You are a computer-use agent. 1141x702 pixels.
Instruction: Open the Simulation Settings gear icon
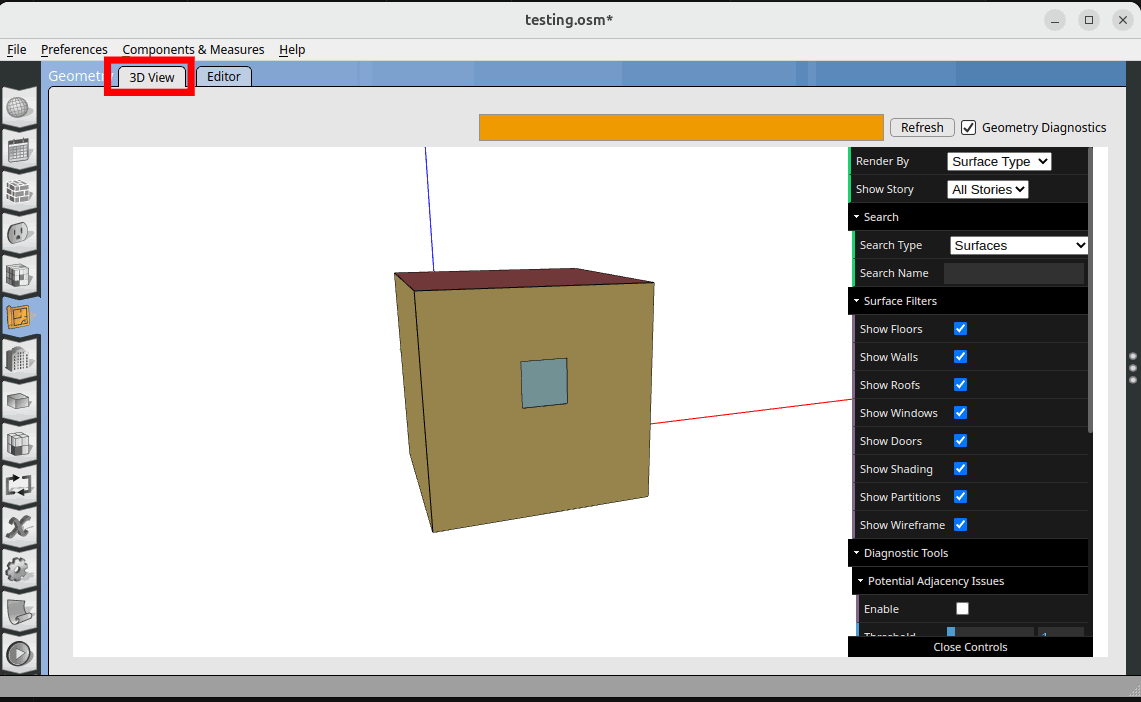[21, 569]
